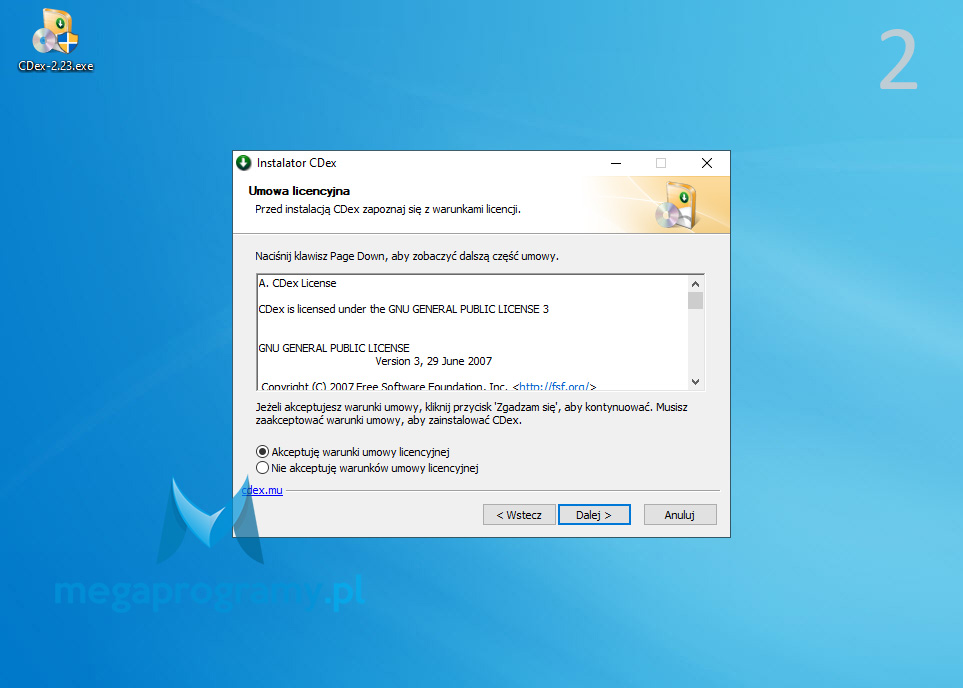The width and height of the screenshot is (963, 688).
Task: Select Akceptuję warunki umowy licencyjnej radio button
Action: coord(262,452)
